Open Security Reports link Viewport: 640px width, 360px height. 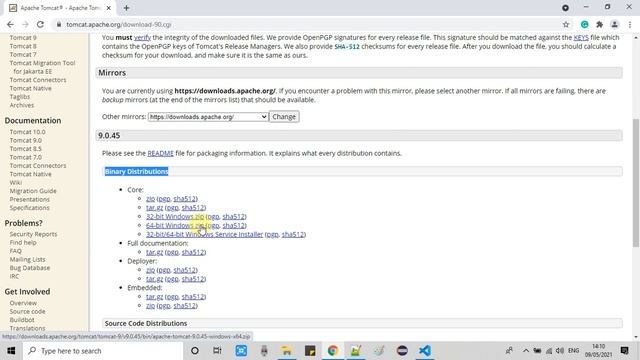(33, 234)
